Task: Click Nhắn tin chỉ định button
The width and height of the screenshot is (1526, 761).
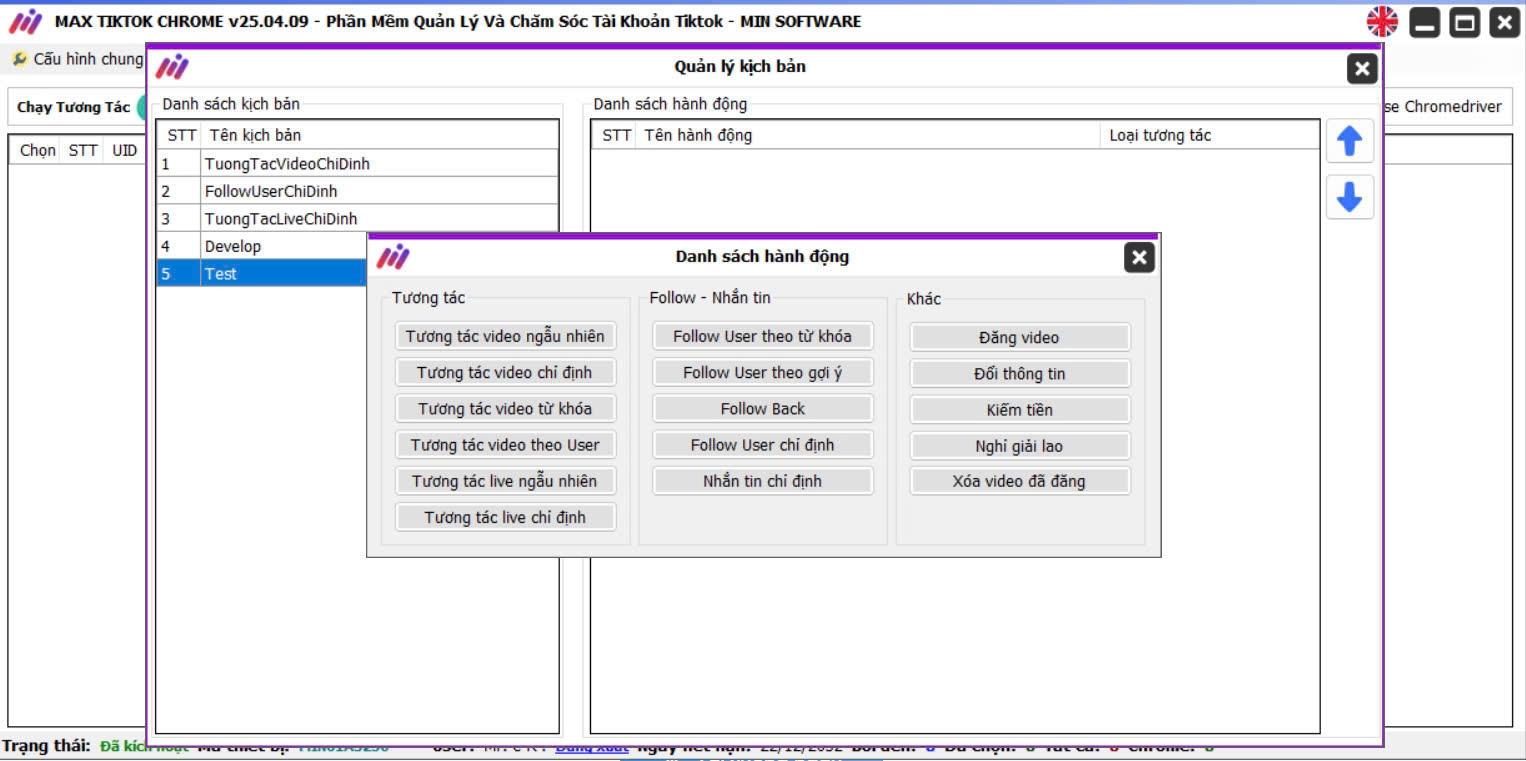Action: (762, 481)
